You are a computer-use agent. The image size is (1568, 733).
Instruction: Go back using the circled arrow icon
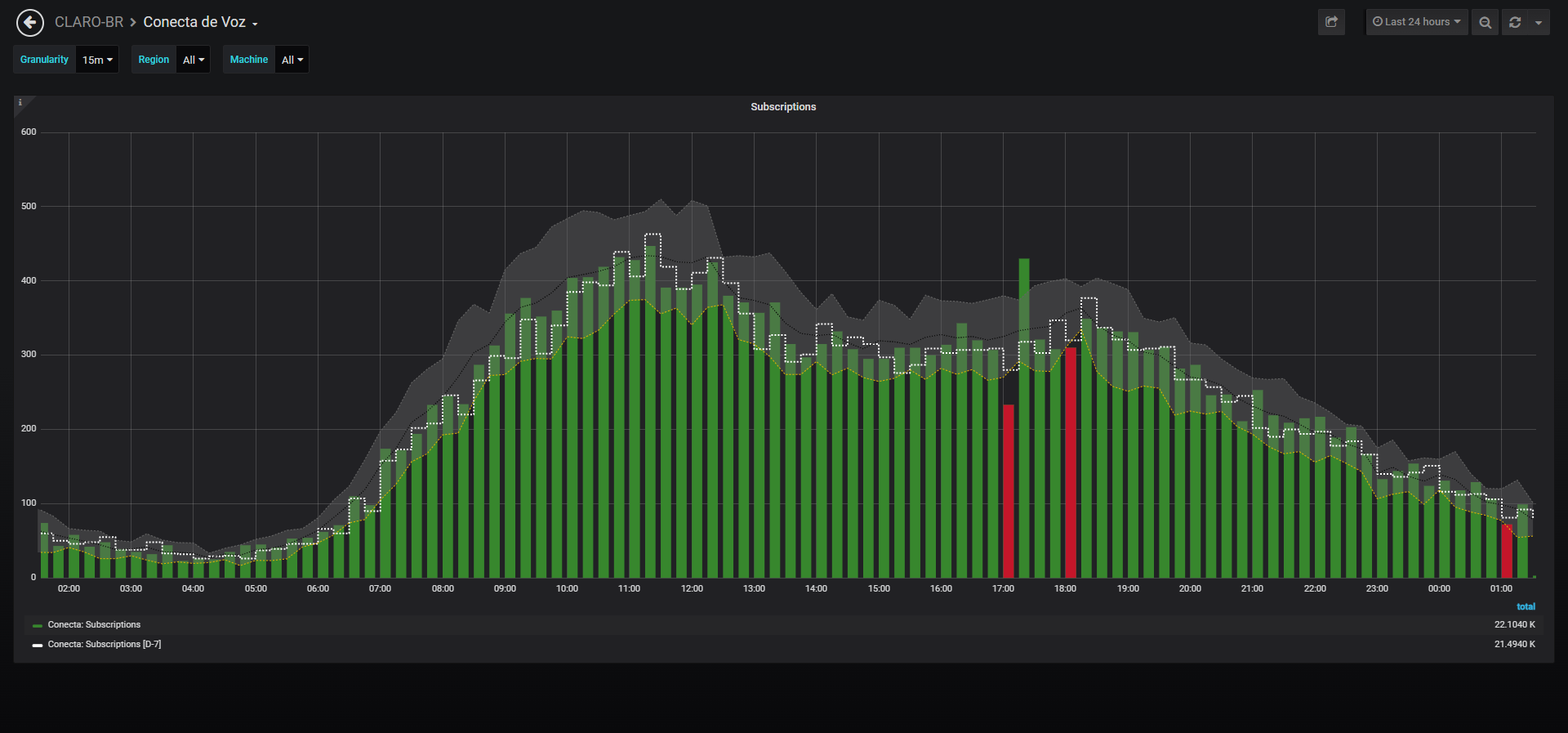point(30,22)
